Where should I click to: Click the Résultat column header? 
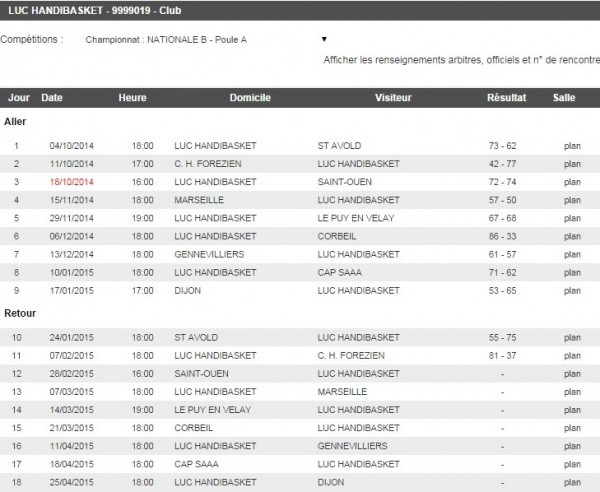pos(506,98)
